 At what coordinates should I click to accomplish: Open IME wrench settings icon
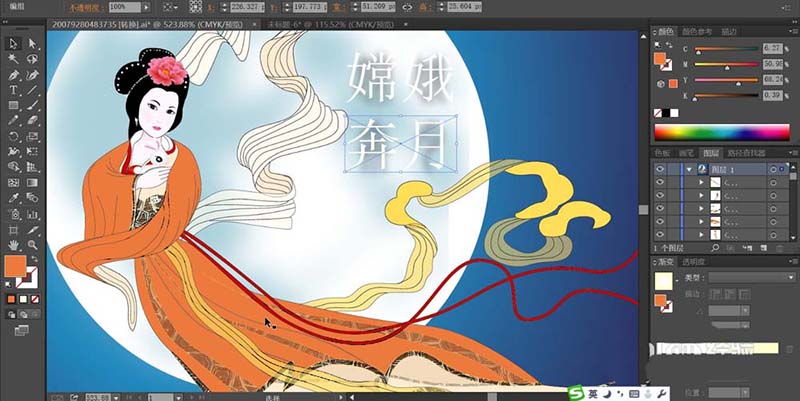[661, 394]
